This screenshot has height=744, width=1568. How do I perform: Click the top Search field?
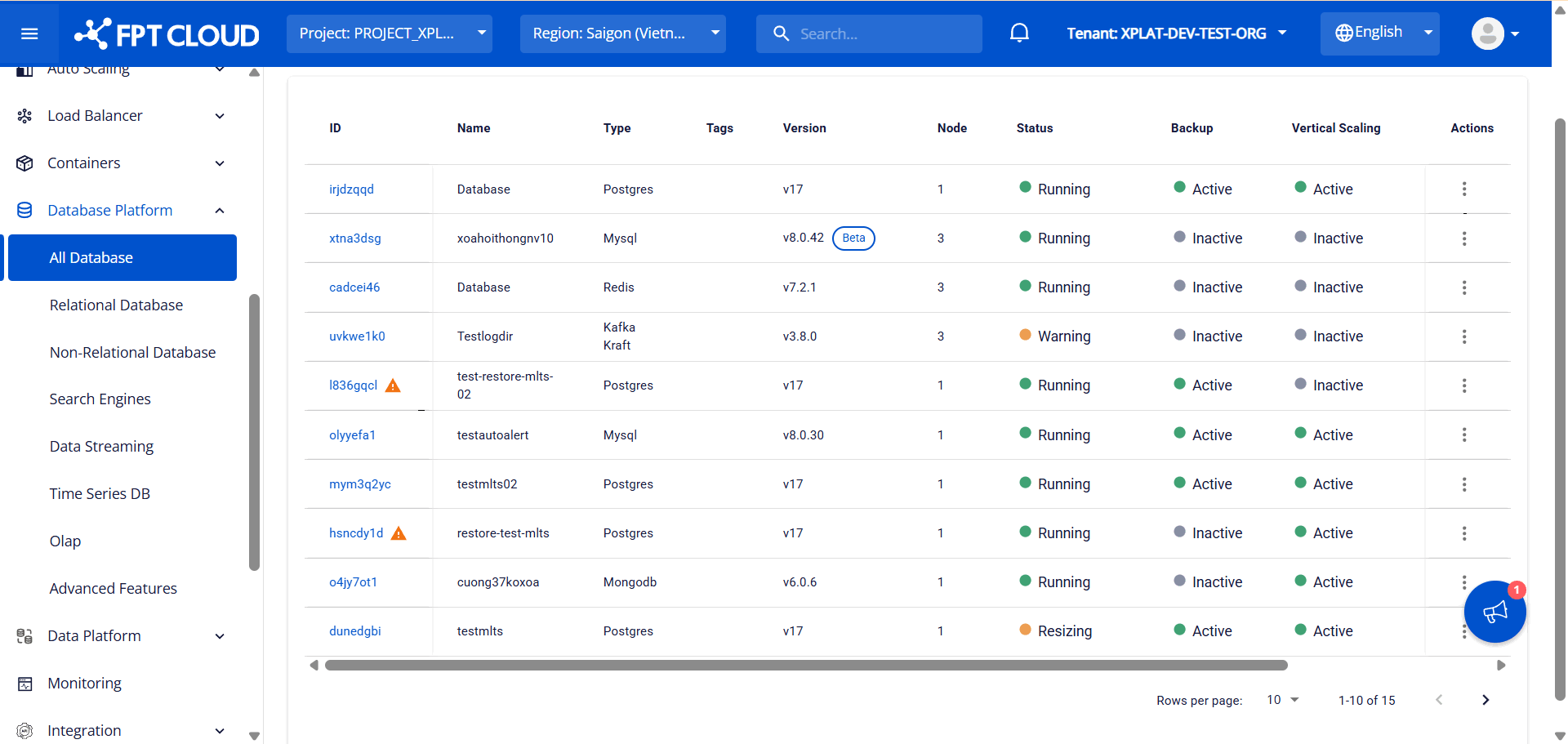[882, 33]
